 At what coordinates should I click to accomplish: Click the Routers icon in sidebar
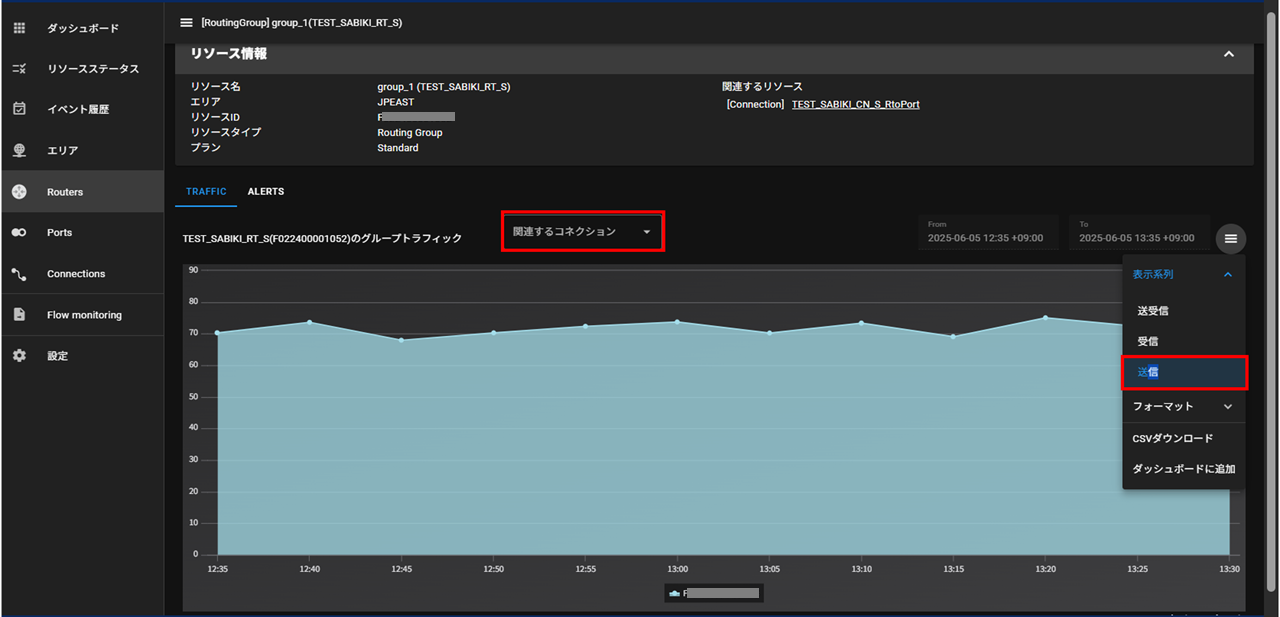pyautogui.click(x=19, y=192)
